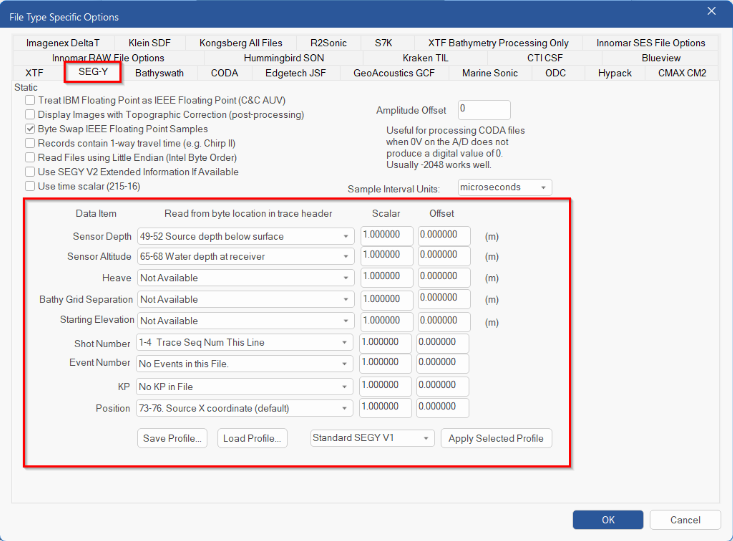Open the Marine Sonic tab

pyautogui.click(x=490, y=73)
